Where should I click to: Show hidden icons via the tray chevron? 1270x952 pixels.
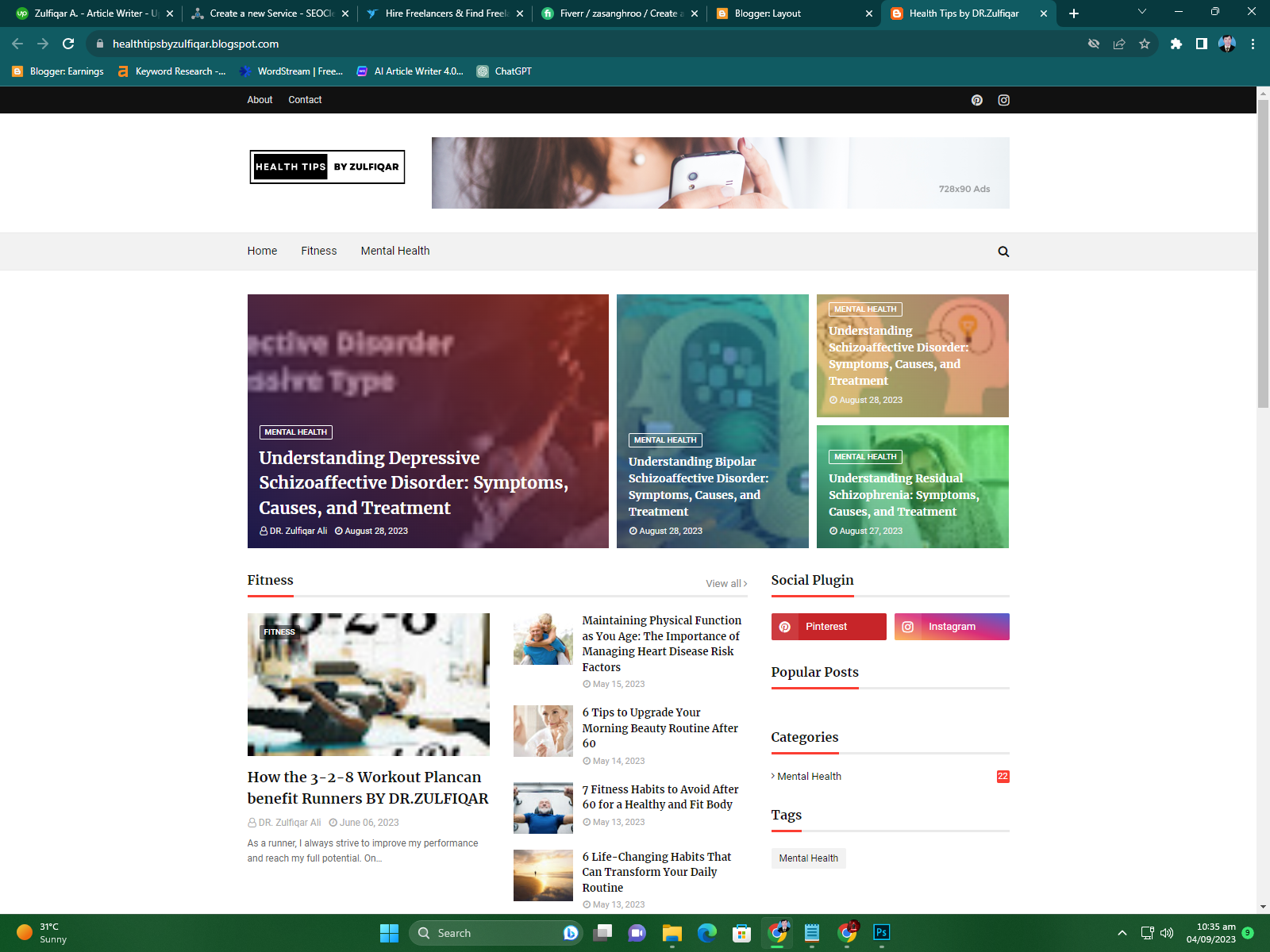click(1123, 933)
